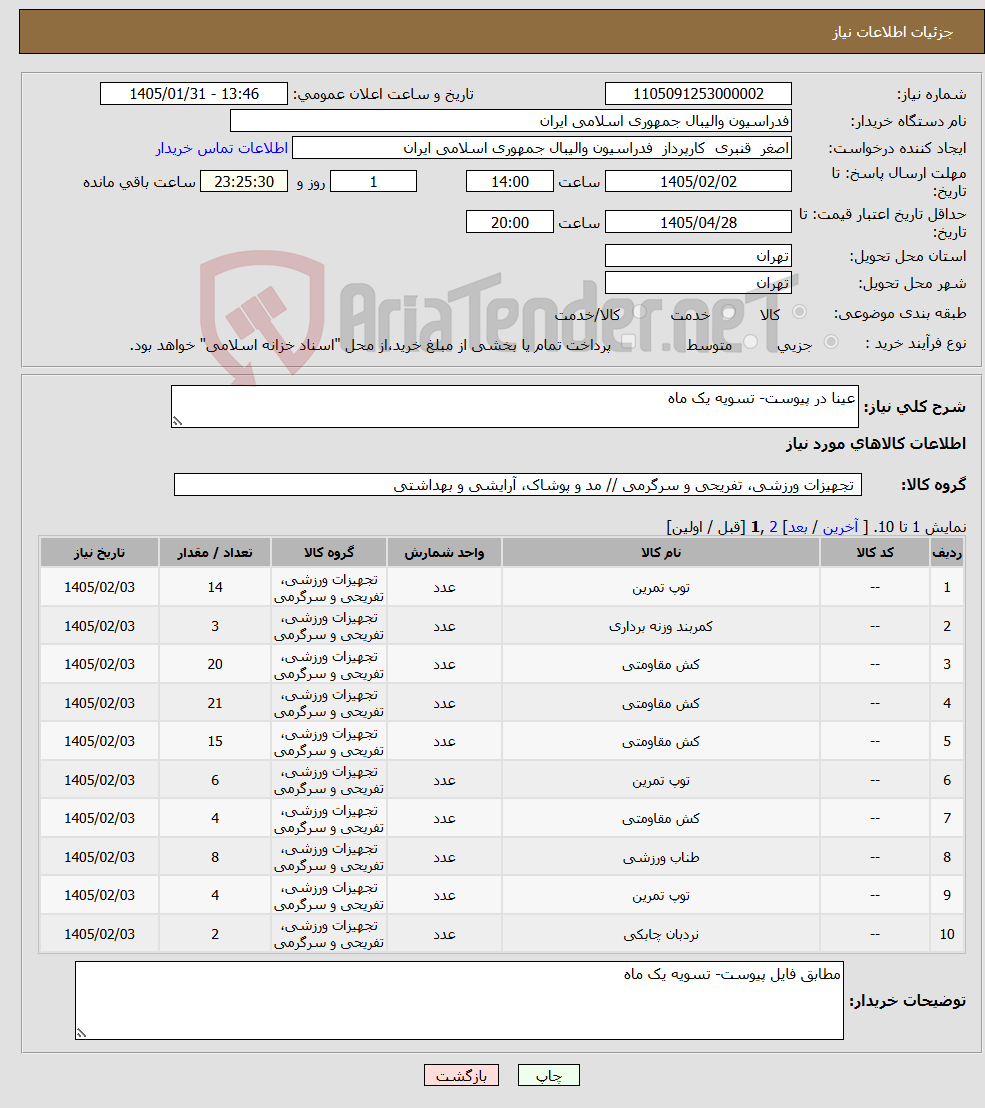
Task: Go to page 2 of the items list
Action: (773, 527)
